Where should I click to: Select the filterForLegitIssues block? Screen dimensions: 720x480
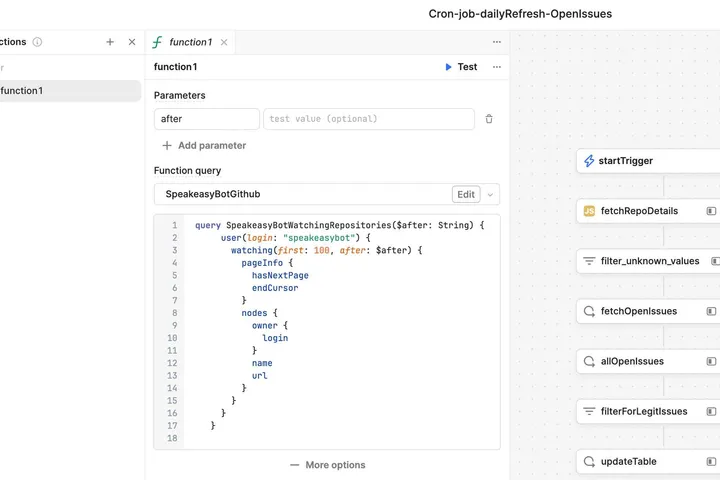[x=648, y=411]
